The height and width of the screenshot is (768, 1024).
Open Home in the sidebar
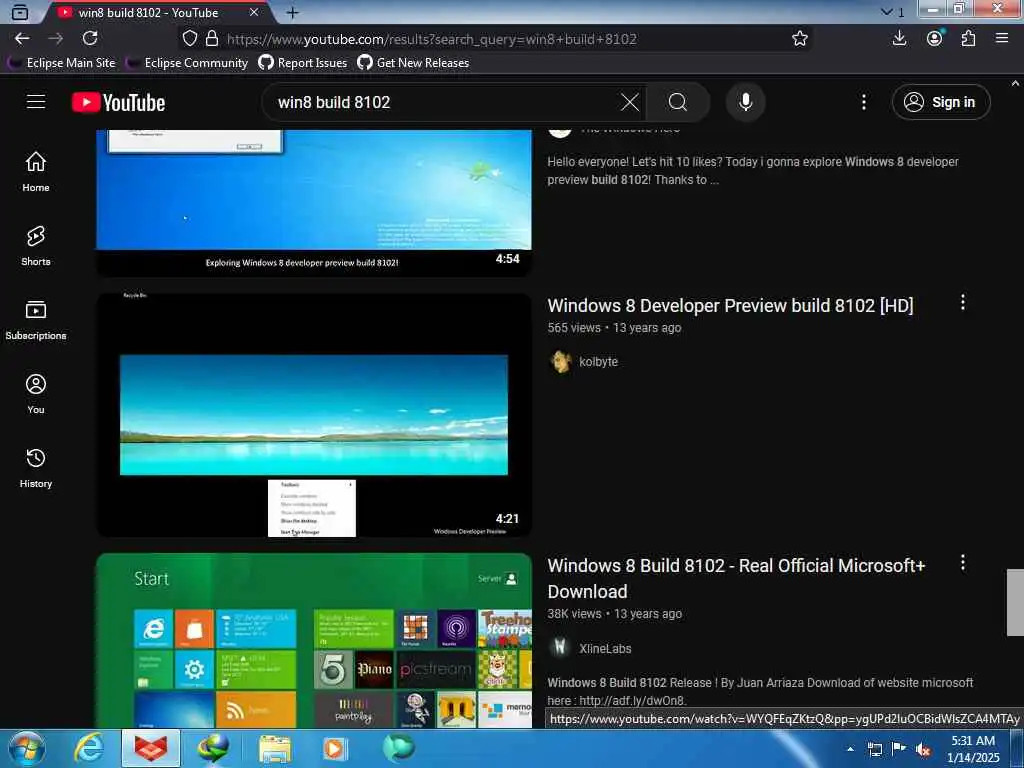(36, 171)
